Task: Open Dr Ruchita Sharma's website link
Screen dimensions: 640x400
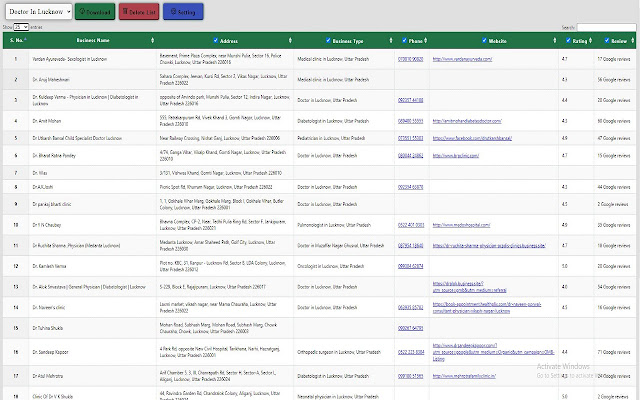Action: point(489,246)
